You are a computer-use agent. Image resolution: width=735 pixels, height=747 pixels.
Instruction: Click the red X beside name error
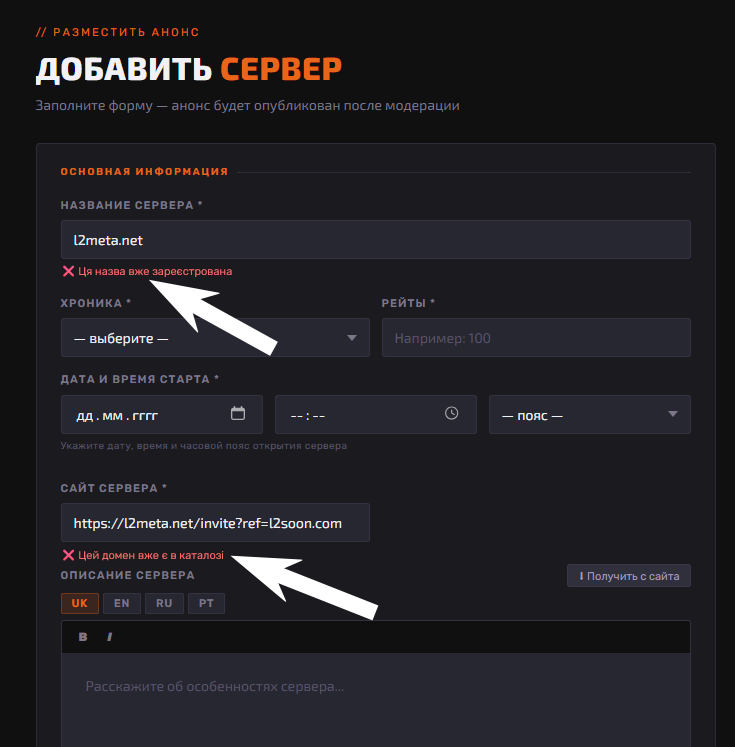pos(68,271)
